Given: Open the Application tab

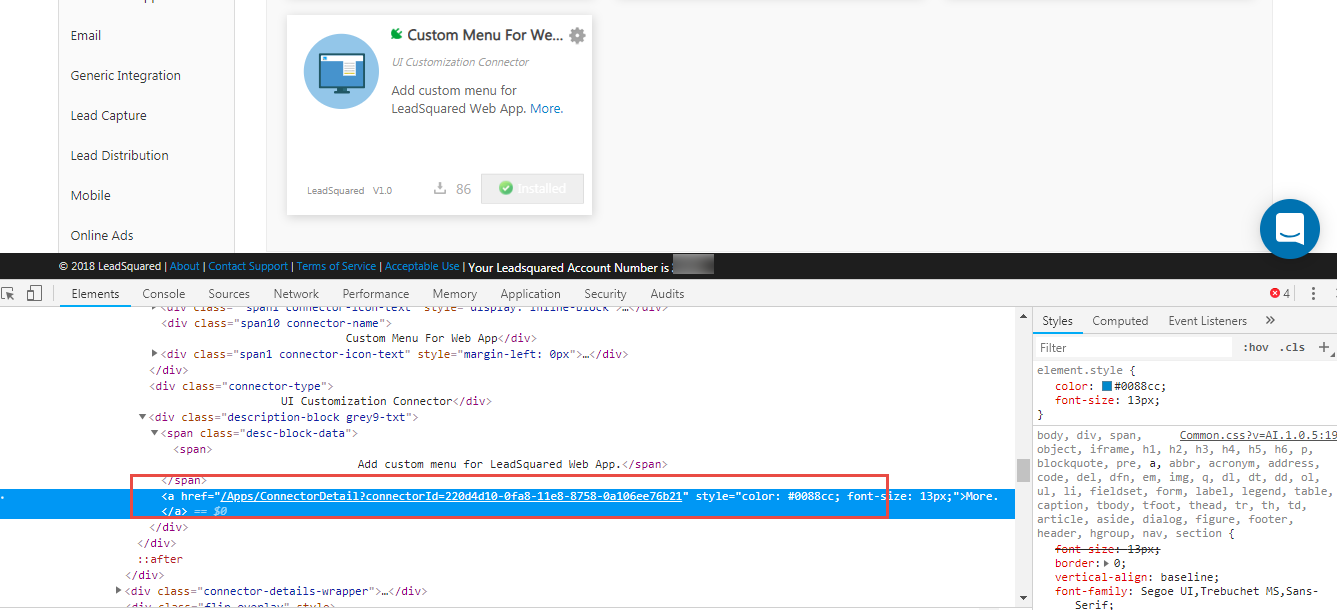Looking at the screenshot, I should click(x=530, y=293).
